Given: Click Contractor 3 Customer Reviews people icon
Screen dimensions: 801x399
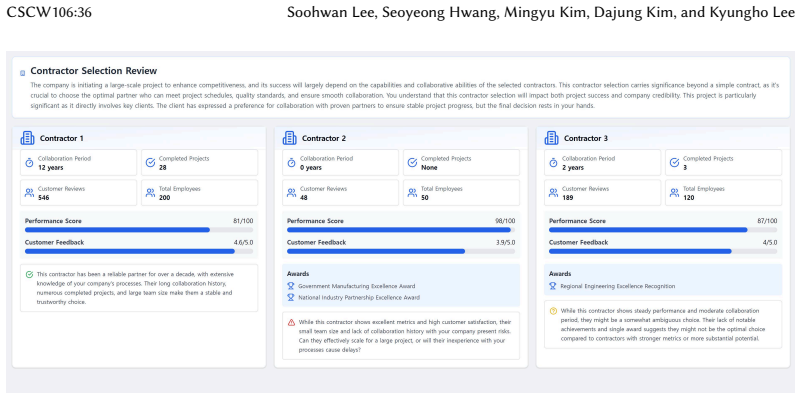Looking at the screenshot, I should click(553, 193).
